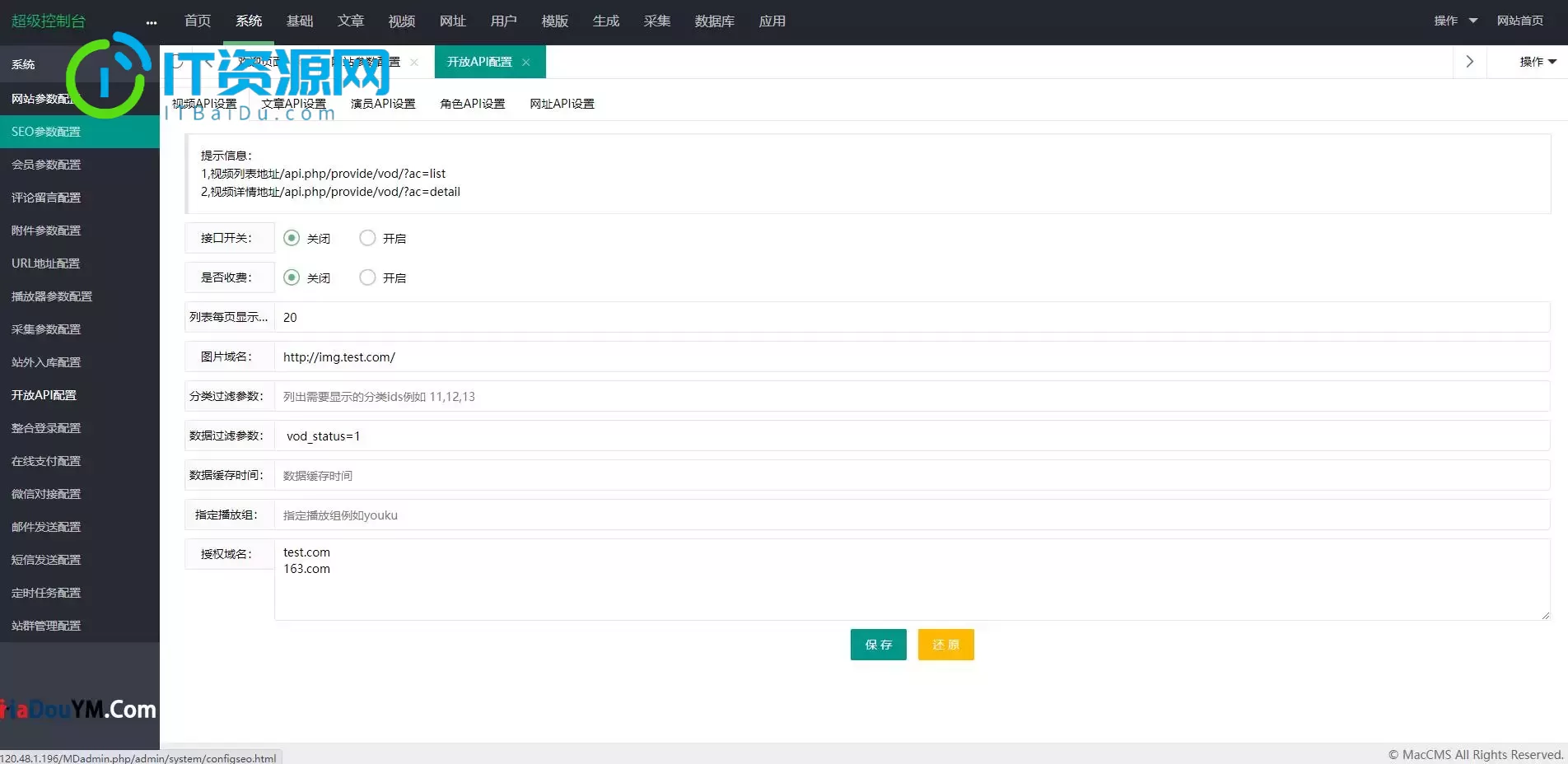
Task: Open URL地址配置 in sidebar
Action: pos(80,263)
